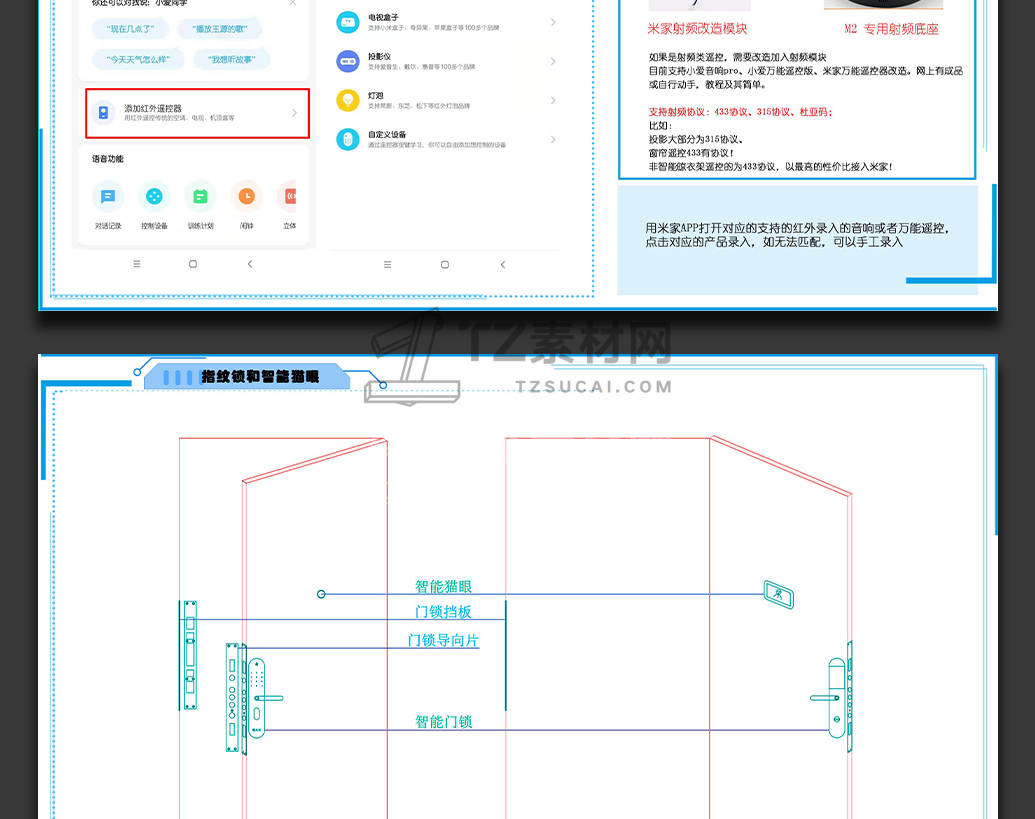This screenshot has width=1035, height=819.
Task: Tap the recents menu icon under the device list screen
Action: point(387,265)
